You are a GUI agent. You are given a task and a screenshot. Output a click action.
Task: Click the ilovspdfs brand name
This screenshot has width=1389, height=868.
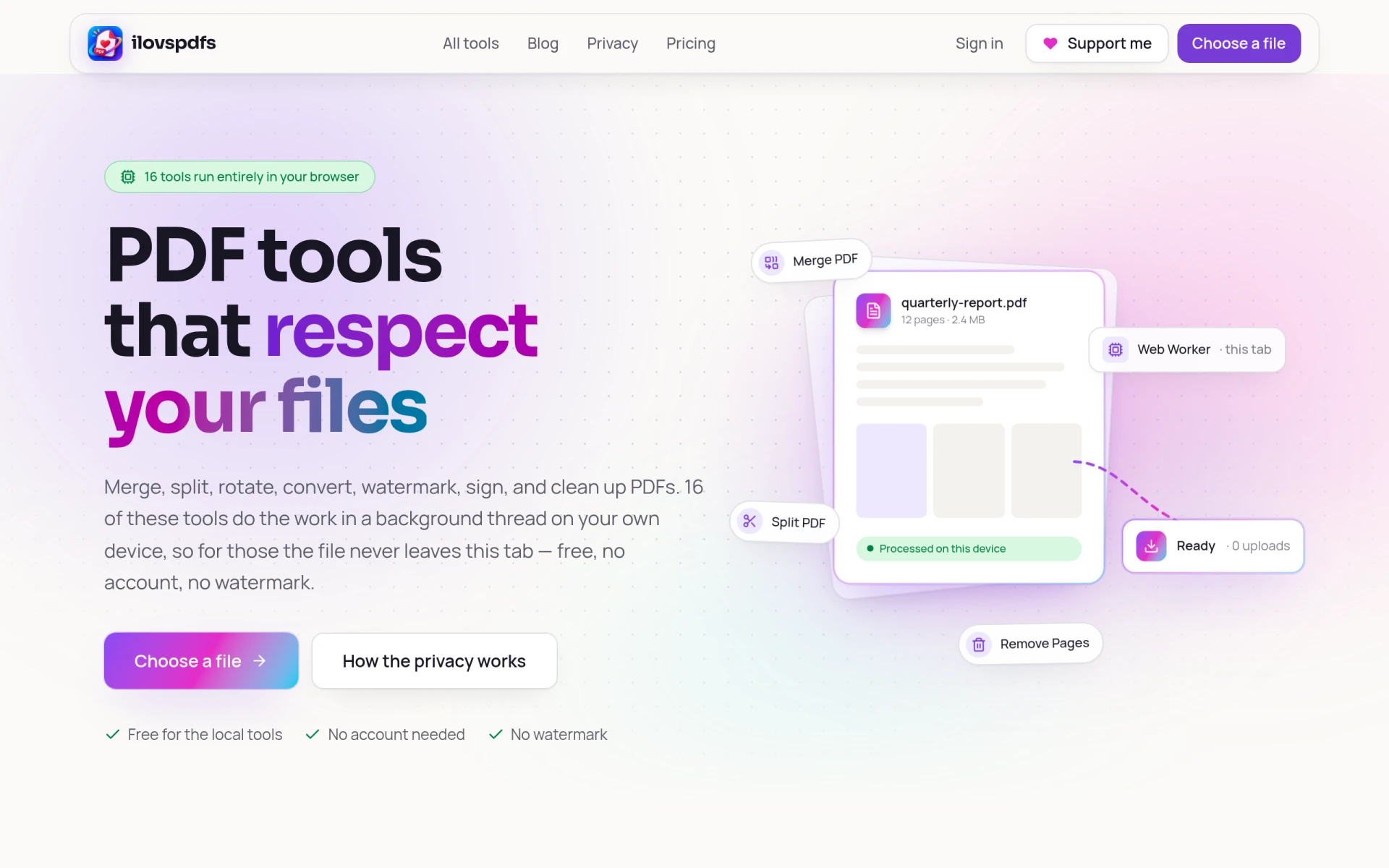pos(174,43)
